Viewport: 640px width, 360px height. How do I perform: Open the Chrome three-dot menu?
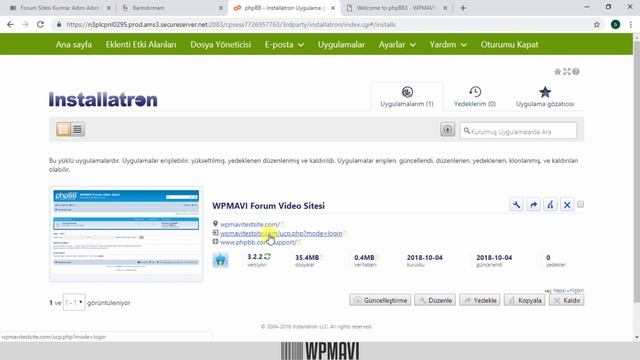click(631, 24)
